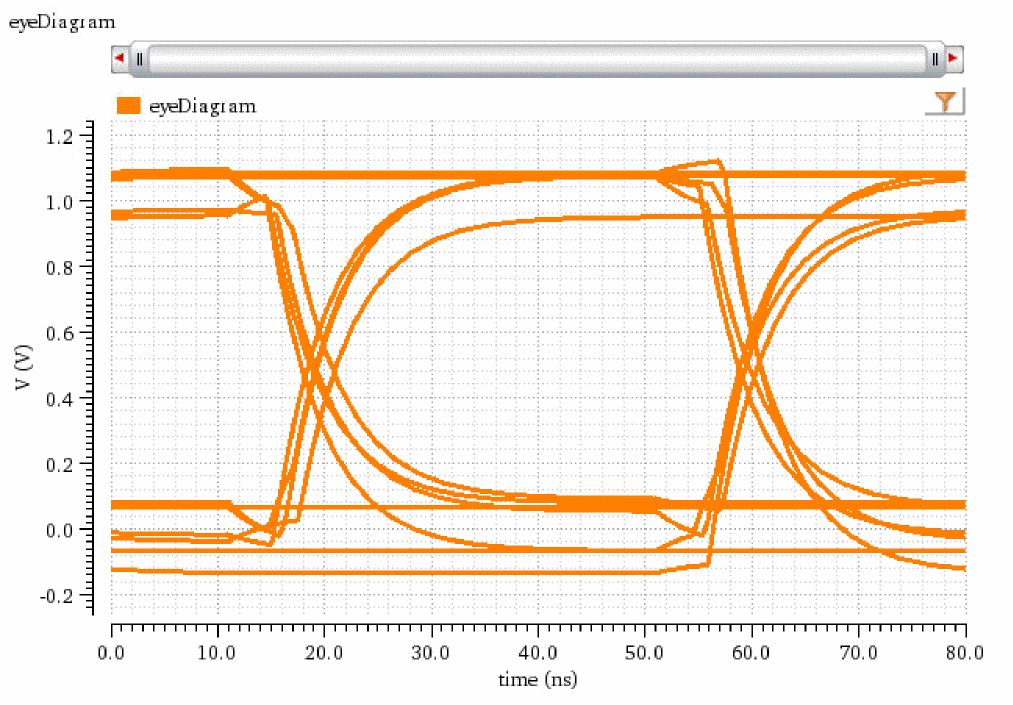Click the 40.0 tick label on the time axis
This screenshot has height=705, width=1013.
(538, 653)
